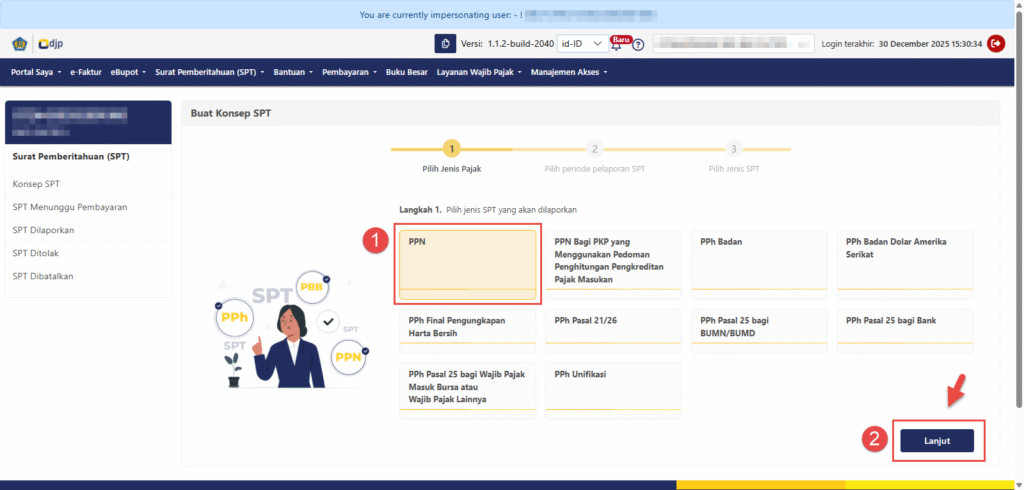Click step 2 circle in the progress stepper

(x=594, y=149)
